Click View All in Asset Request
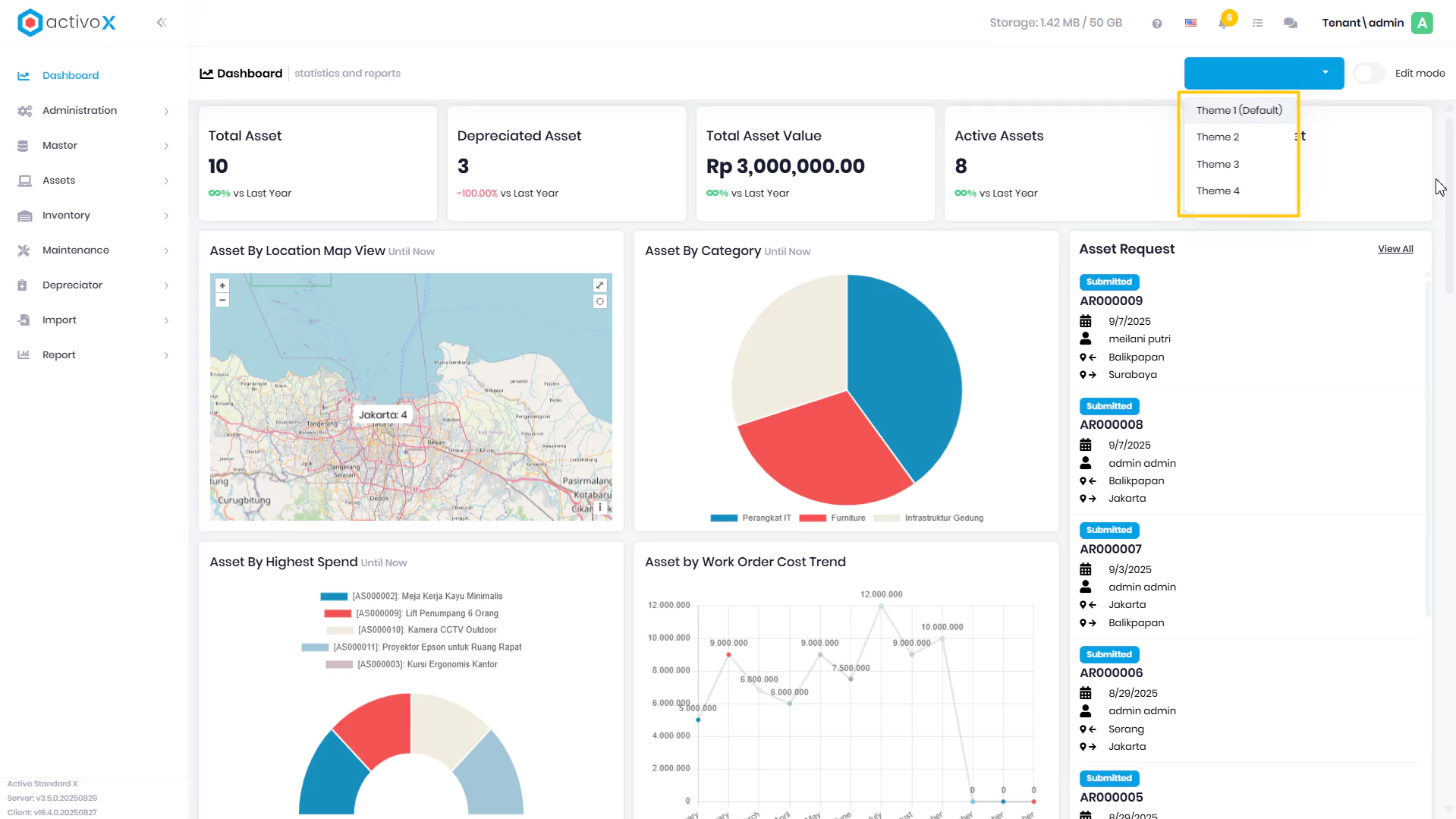The width and height of the screenshot is (1456, 819). point(1395,249)
